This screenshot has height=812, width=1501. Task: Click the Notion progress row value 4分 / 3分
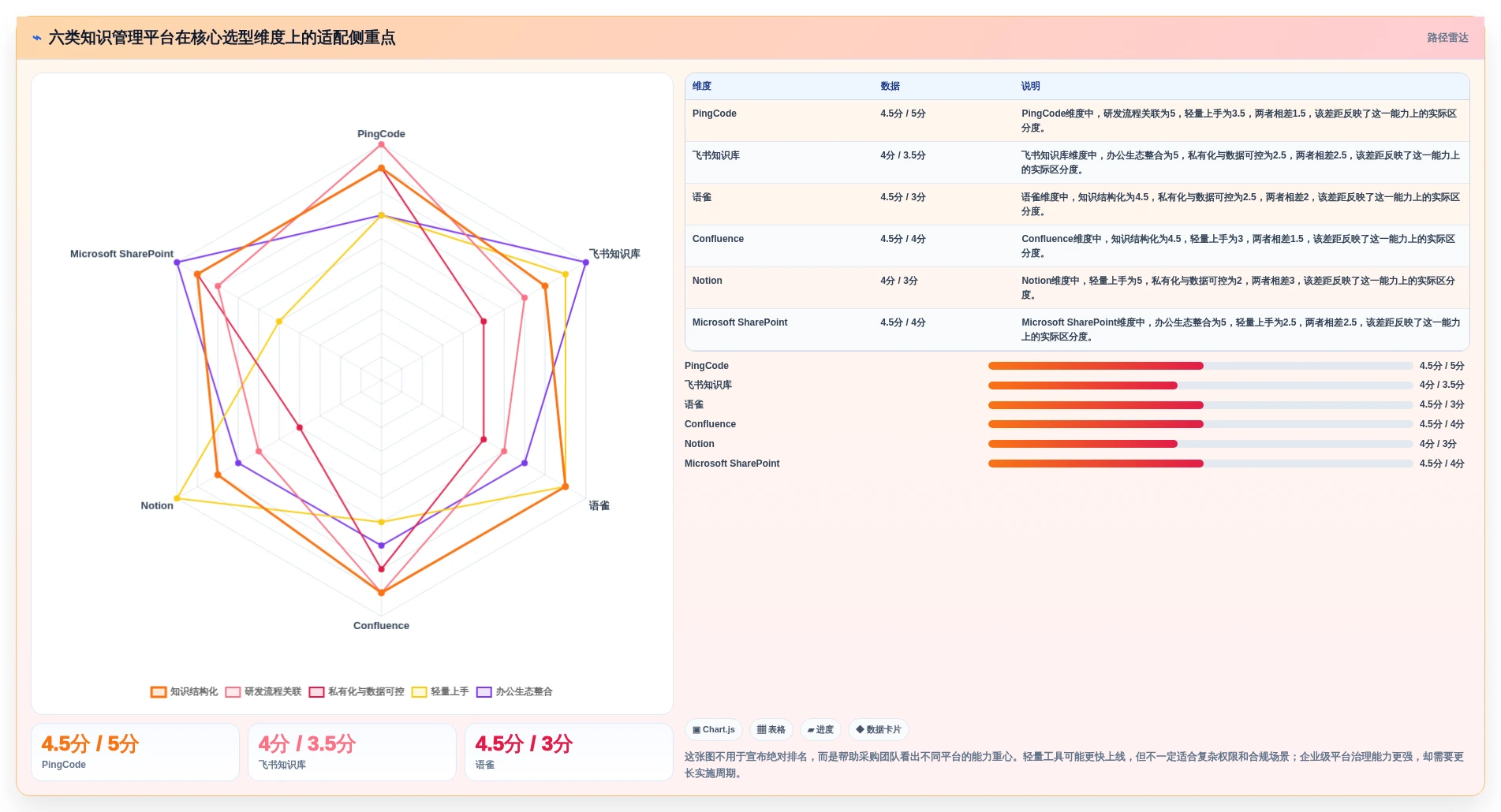[1438, 444]
